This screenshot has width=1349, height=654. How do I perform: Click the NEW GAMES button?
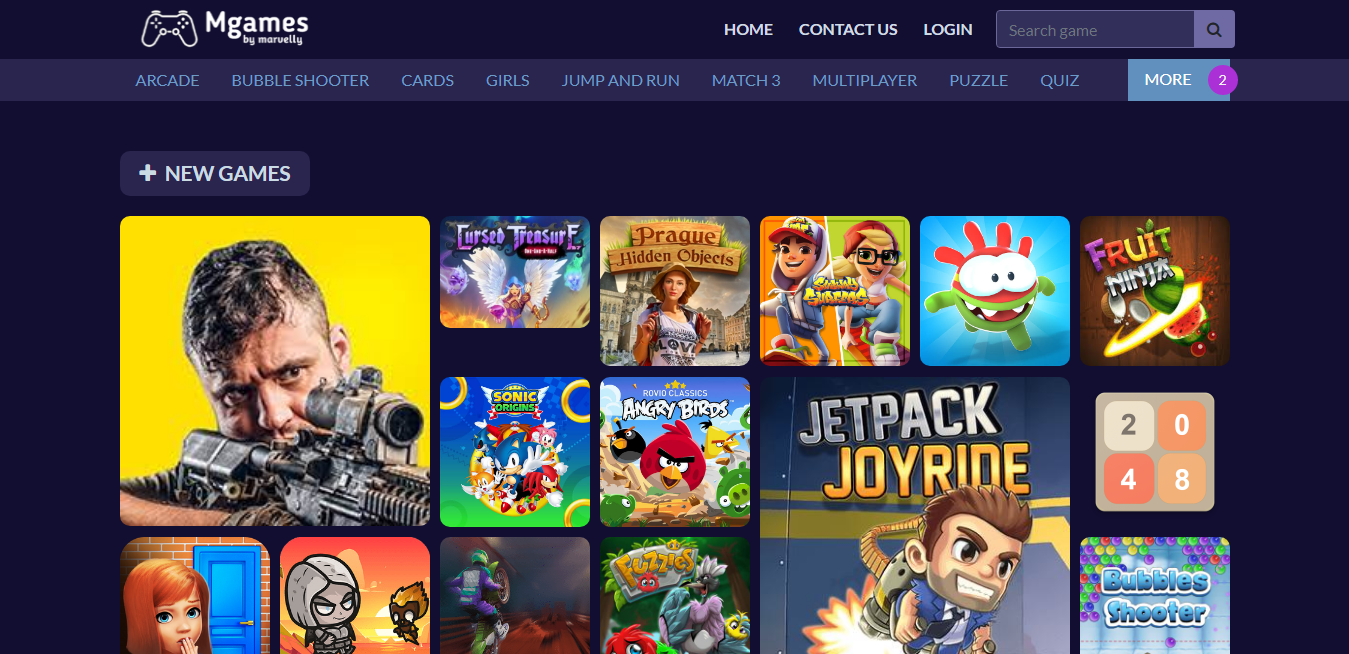(215, 174)
